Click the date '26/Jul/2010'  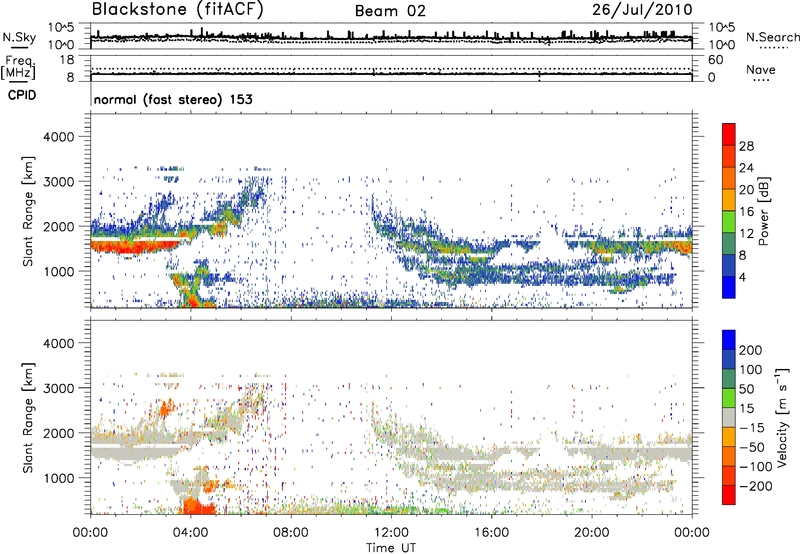pyautogui.click(x=642, y=10)
